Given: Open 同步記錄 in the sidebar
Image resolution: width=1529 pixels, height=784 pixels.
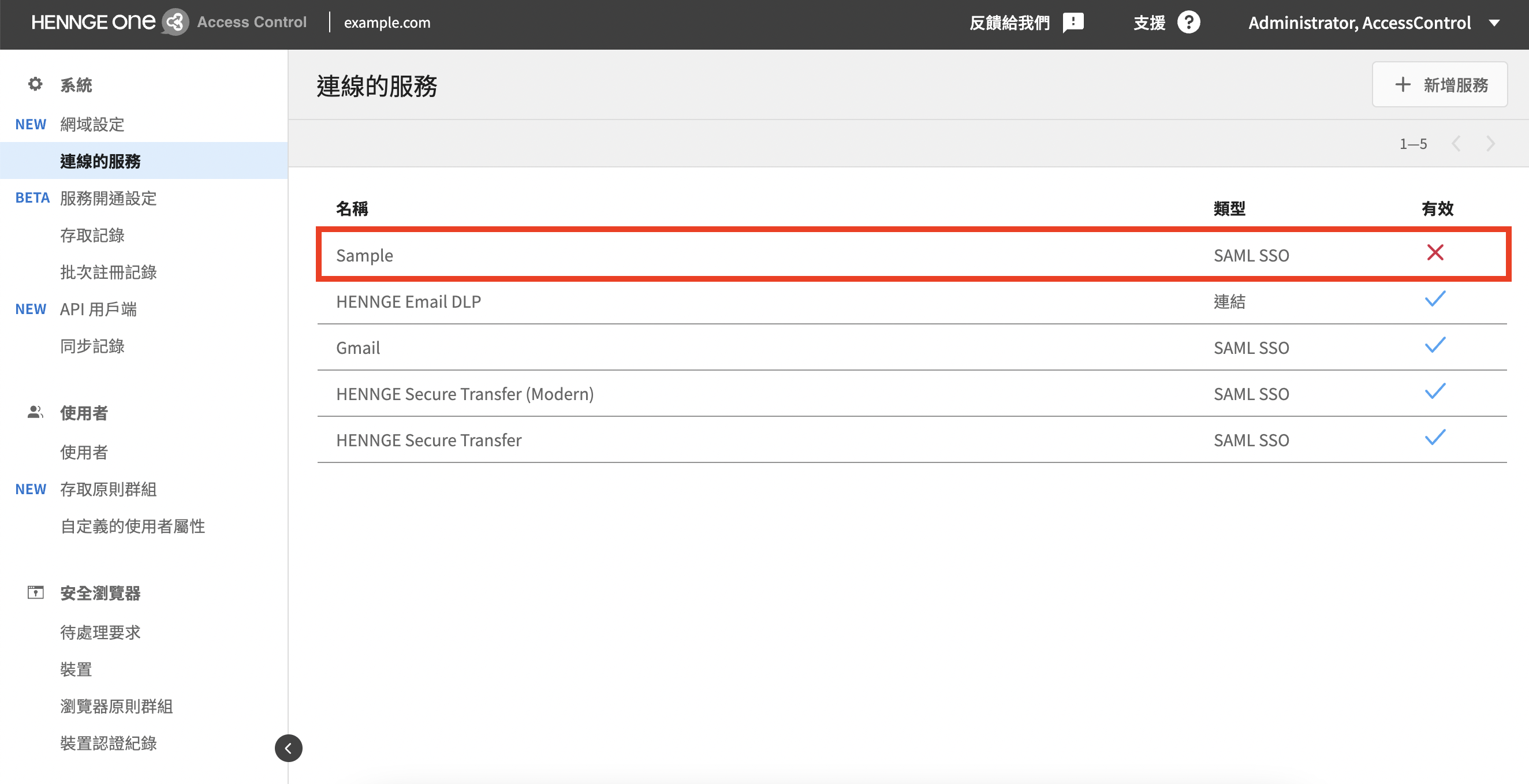Looking at the screenshot, I should pyautogui.click(x=92, y=346).
